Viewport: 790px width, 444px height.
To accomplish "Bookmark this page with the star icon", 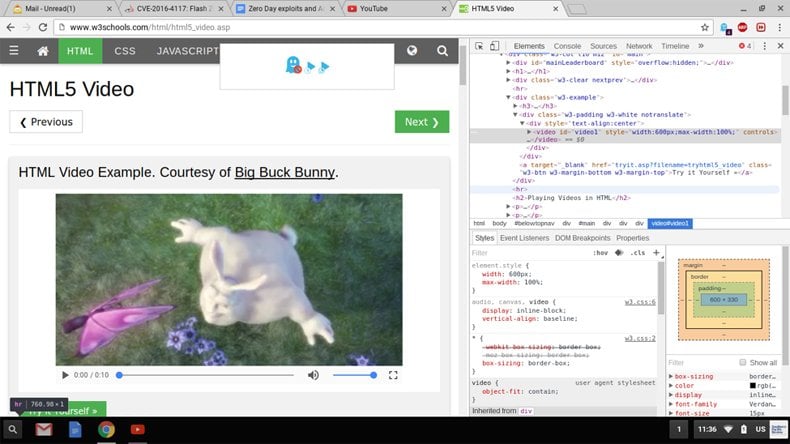I will point(705,27).
